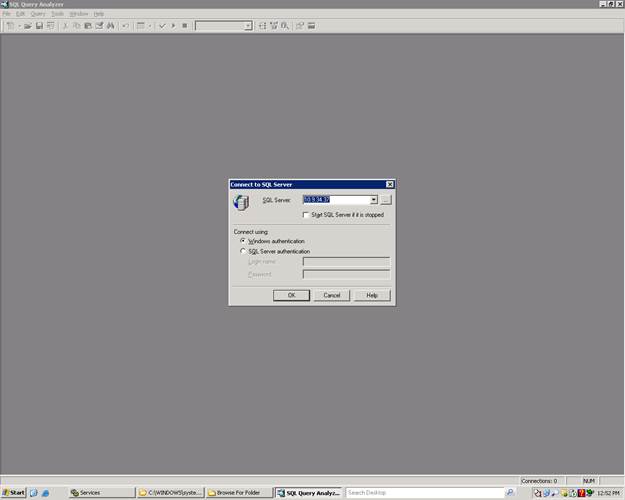Click the Execute Mode grid icon
This screenshot has width=625, height=500.
click(x=141, y=26)
